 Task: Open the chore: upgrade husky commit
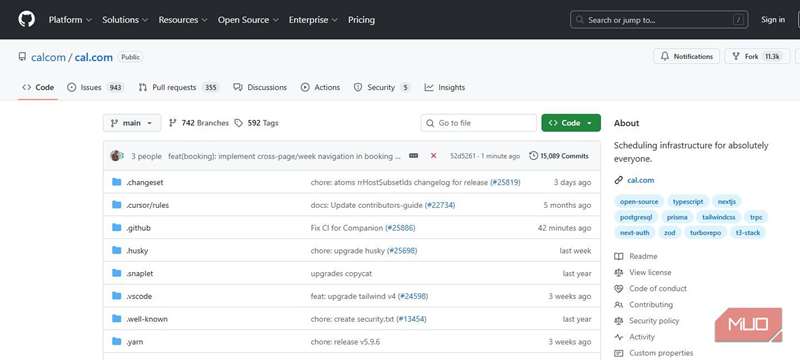pos(348,251)
